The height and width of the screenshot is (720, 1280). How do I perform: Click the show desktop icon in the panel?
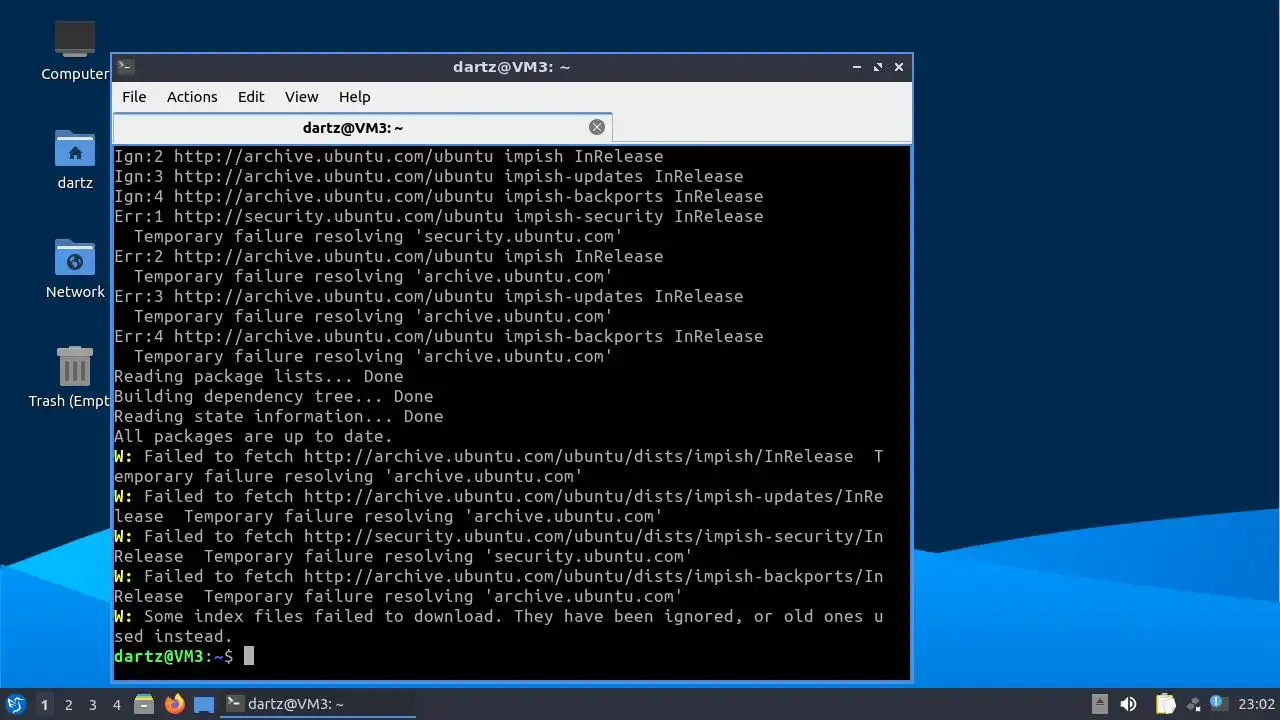click(204, 704)
